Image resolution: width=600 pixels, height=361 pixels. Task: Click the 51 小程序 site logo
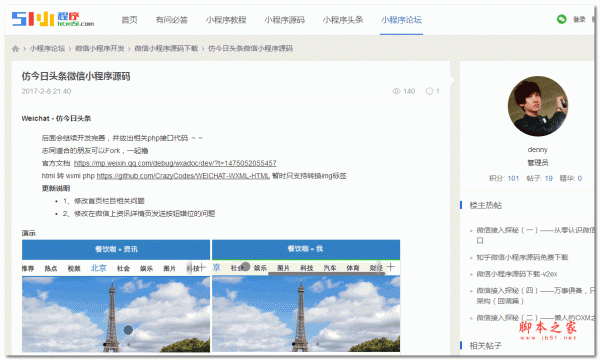click(x=53, y=19)
